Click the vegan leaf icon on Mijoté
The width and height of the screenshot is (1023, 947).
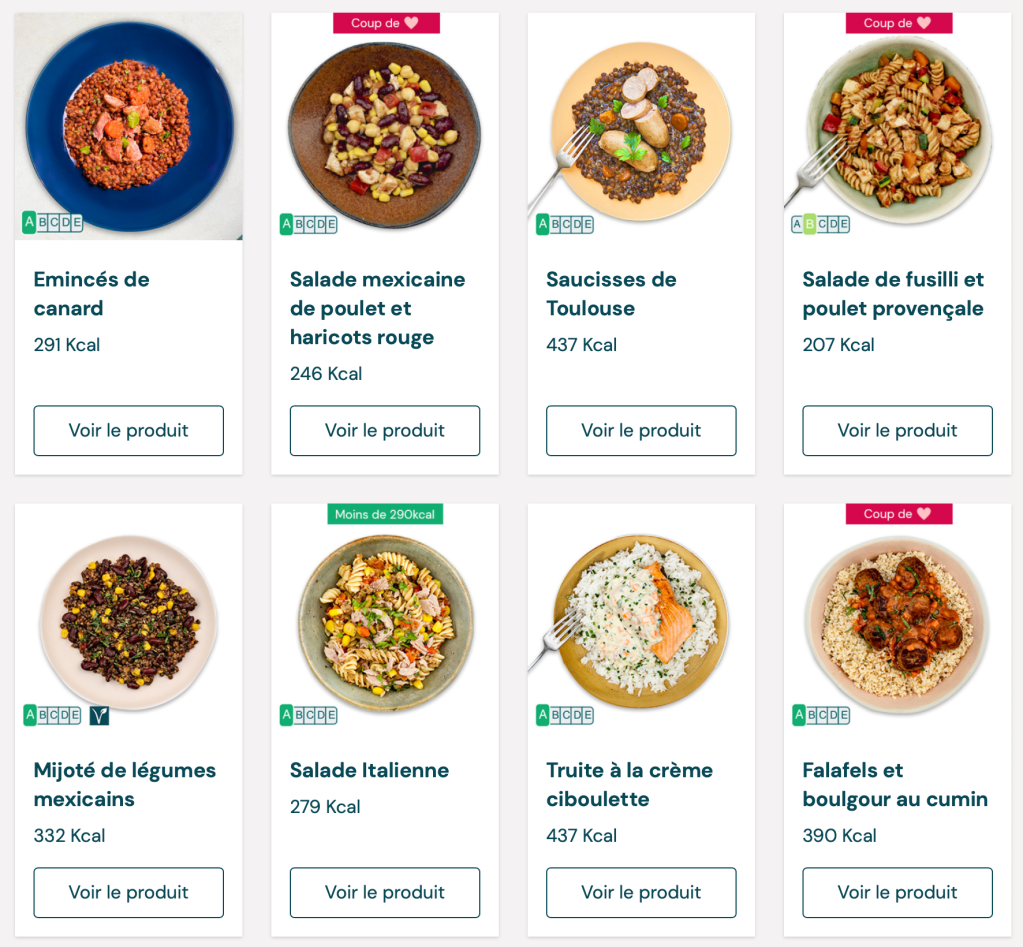click(x=99, y=715)
